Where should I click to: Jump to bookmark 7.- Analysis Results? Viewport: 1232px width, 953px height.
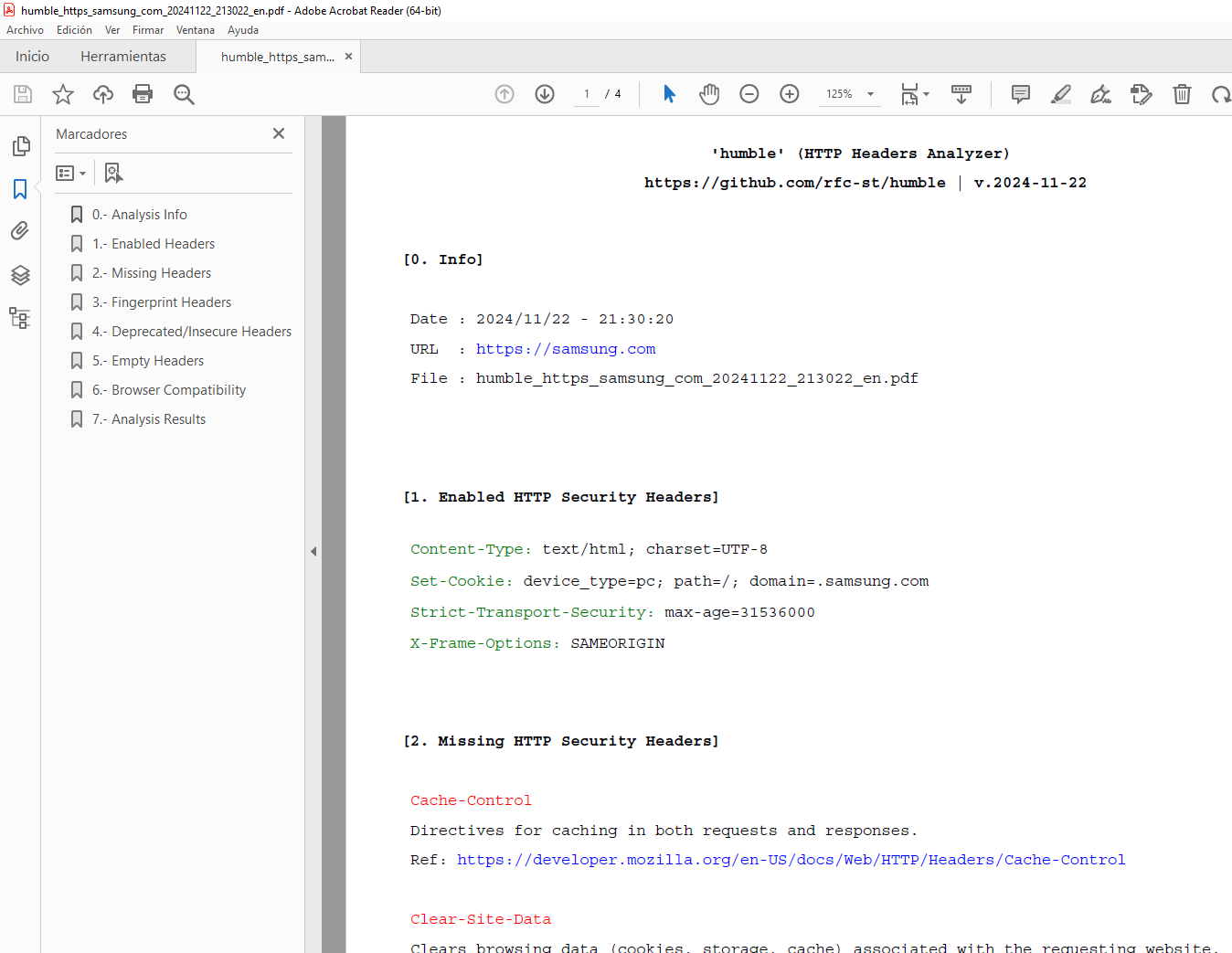[x=149, y=419]
